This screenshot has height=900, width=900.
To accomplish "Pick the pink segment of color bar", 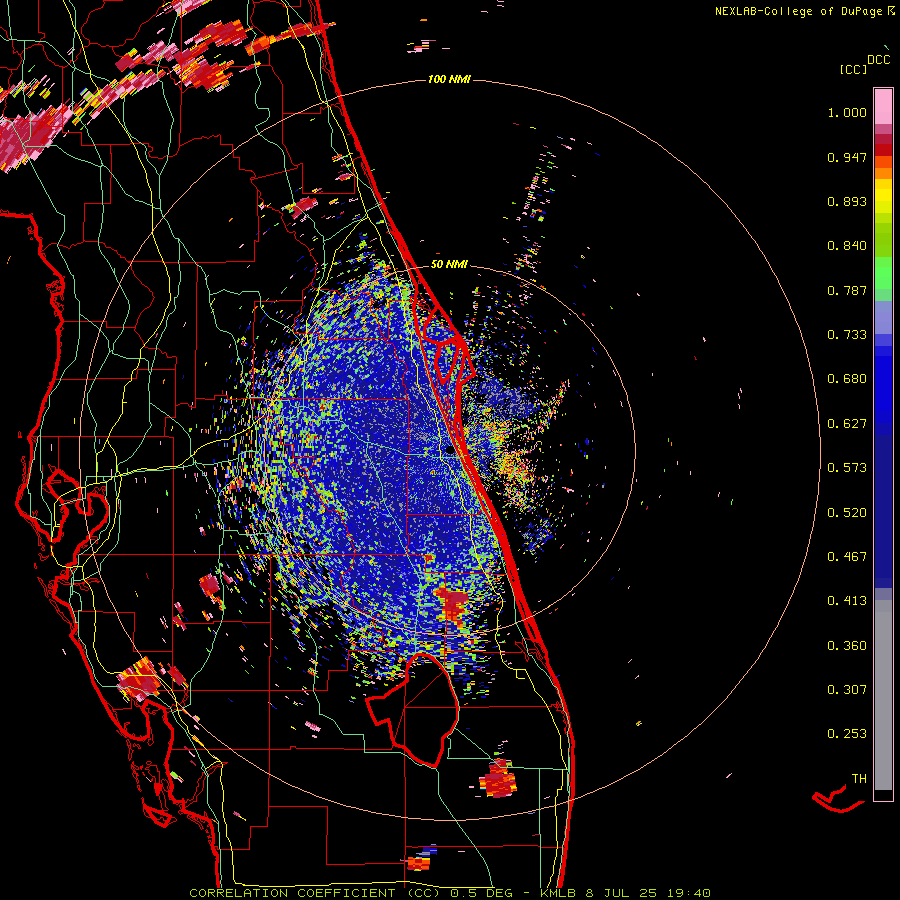I will point(883,106).
